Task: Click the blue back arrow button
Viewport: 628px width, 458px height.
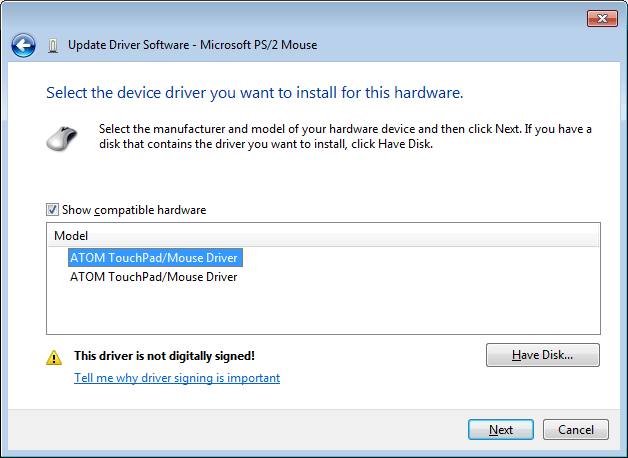Action: [x=24, y=45]
